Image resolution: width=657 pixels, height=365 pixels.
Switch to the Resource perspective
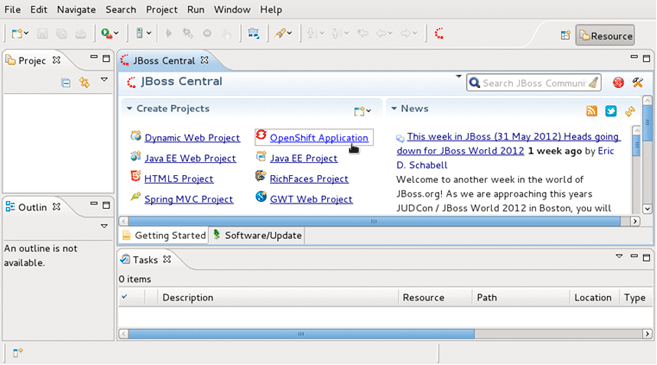tap(605, 36)
